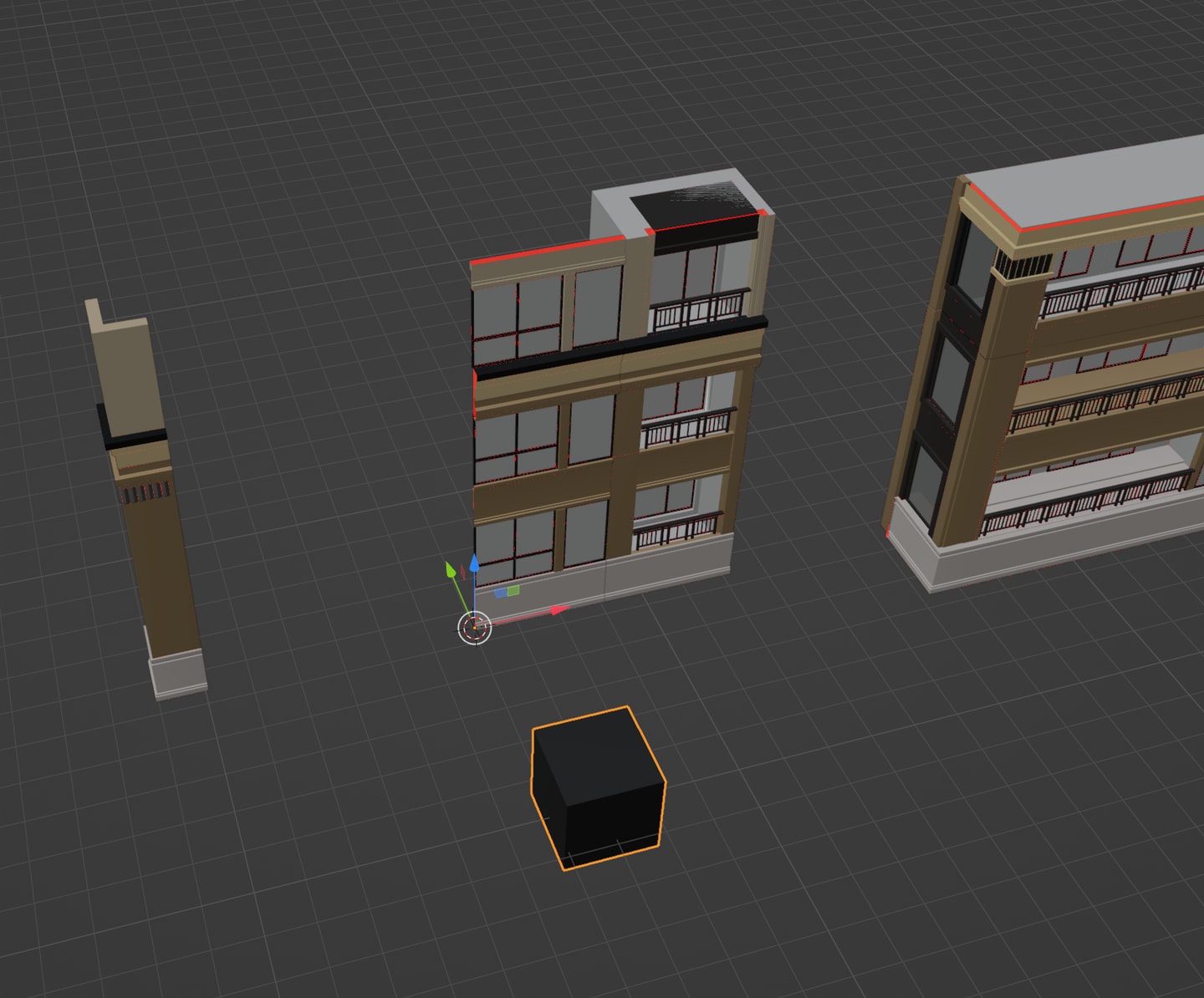This screenshot has height=998, width=1204.
Task: Click ground-floor left window of middle building
Action: tap(514, 547)
